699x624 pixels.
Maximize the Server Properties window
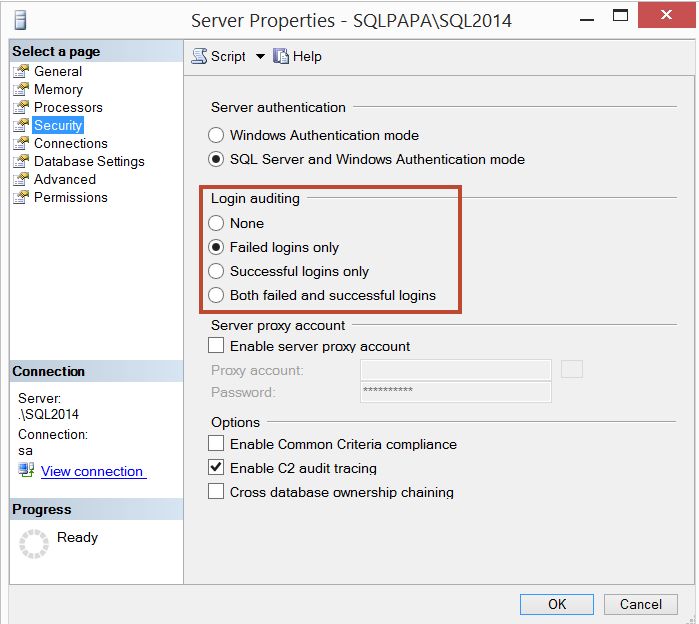(621, 16)
